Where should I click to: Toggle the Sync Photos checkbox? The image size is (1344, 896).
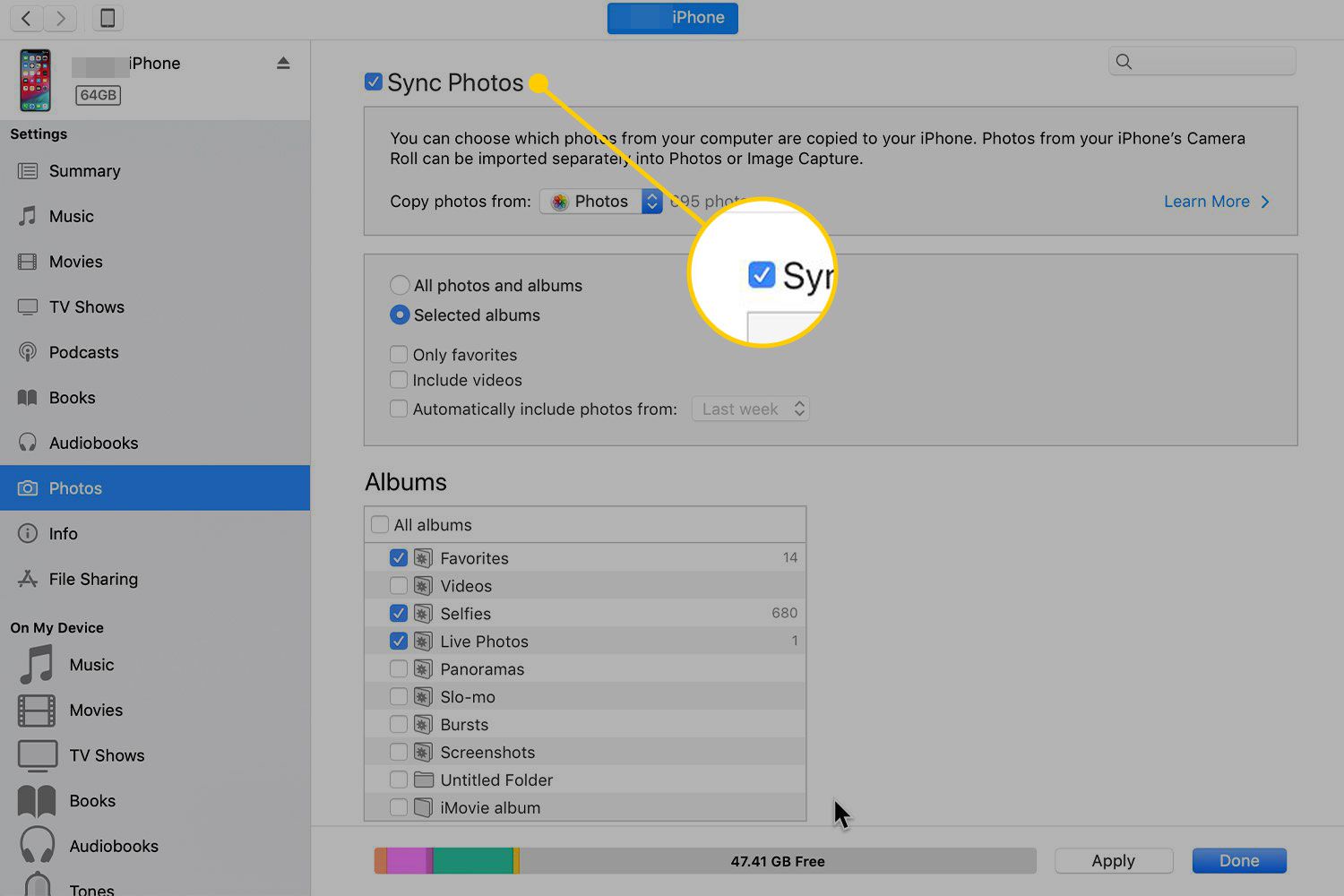[374, 82]
